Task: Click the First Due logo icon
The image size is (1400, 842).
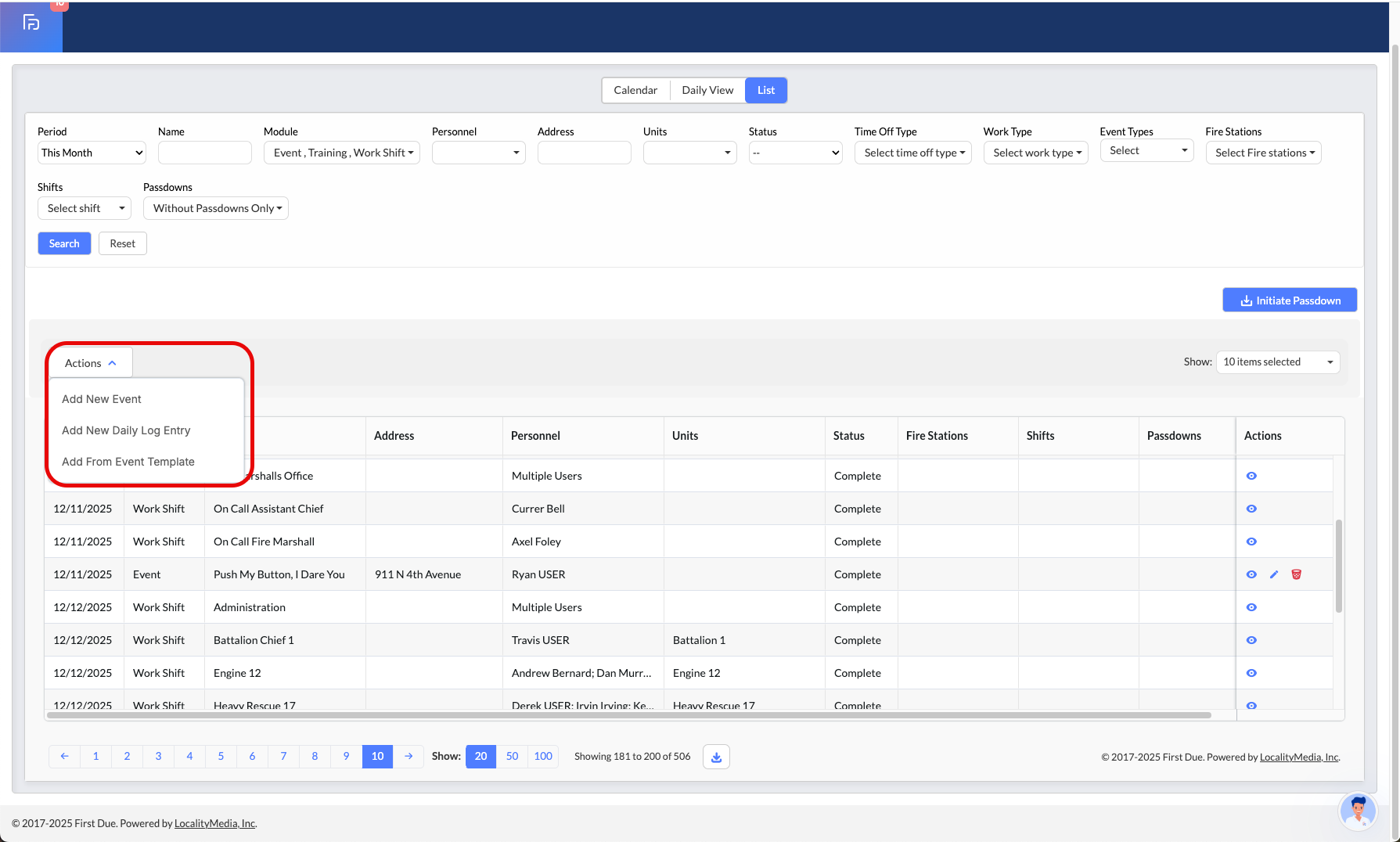Action: point(31,23)
